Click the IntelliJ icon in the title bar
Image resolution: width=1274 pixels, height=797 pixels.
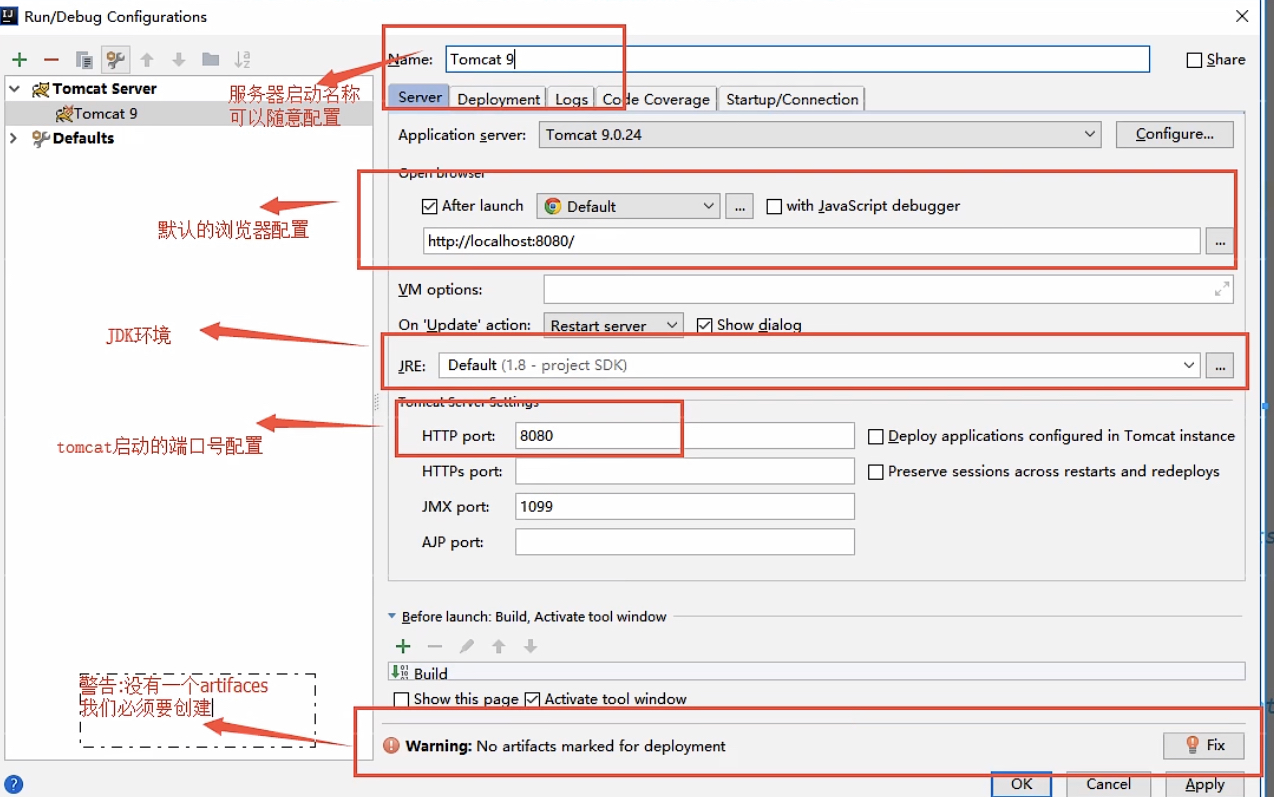[10, 15]
